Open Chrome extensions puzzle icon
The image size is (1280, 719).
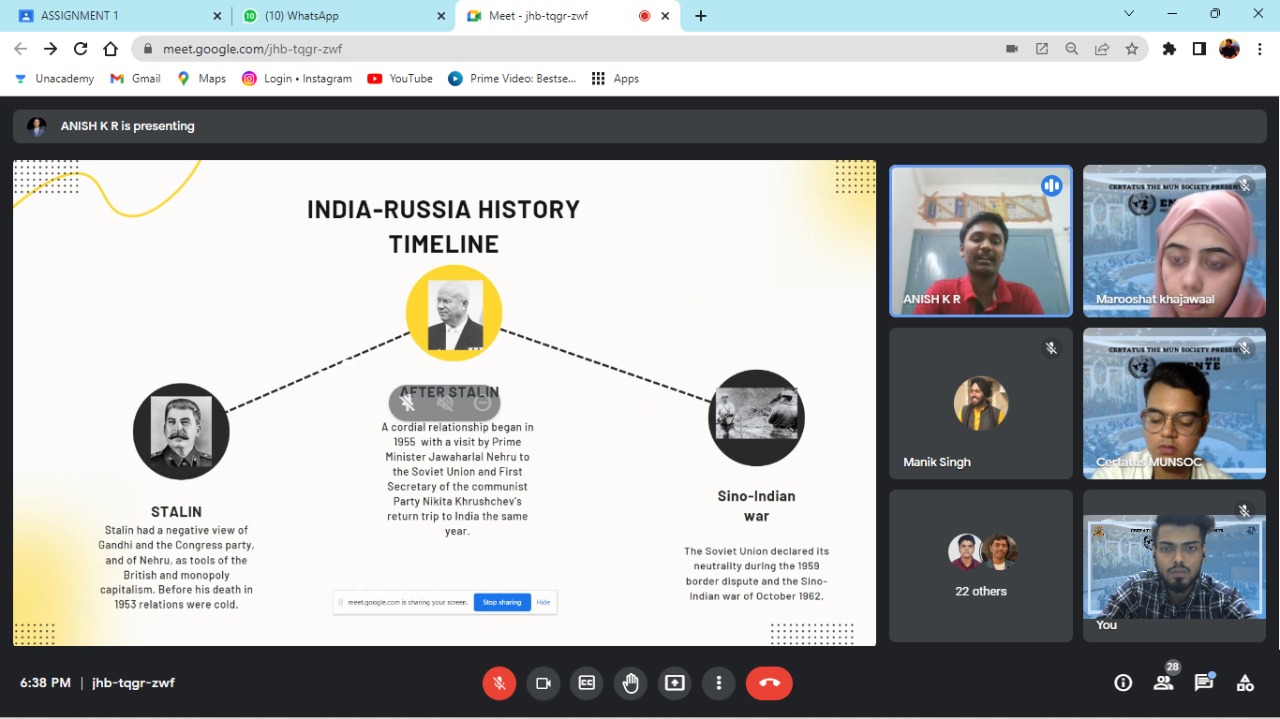click(1169, 49)
